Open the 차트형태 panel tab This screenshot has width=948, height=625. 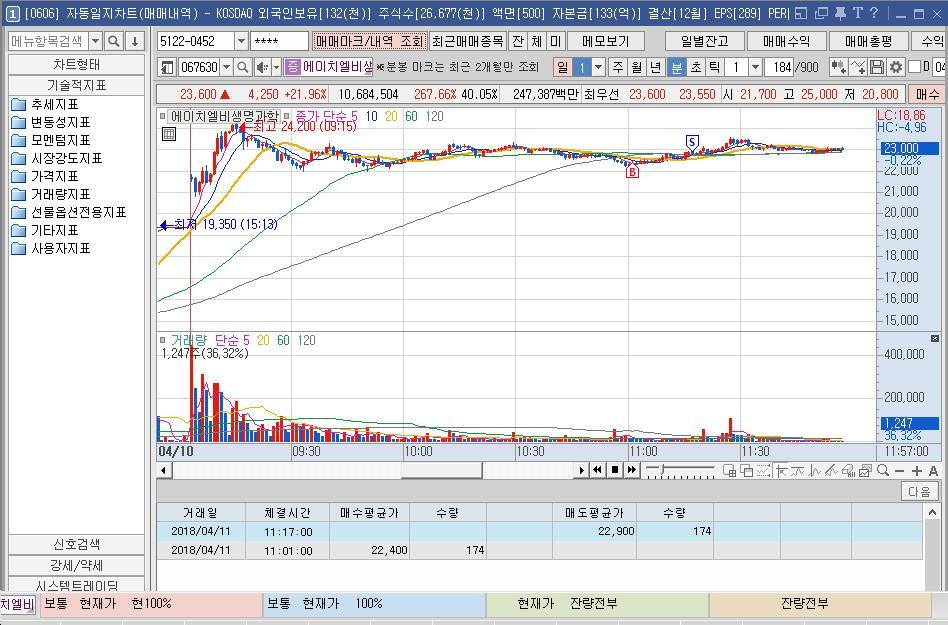(x=76, y=64)
